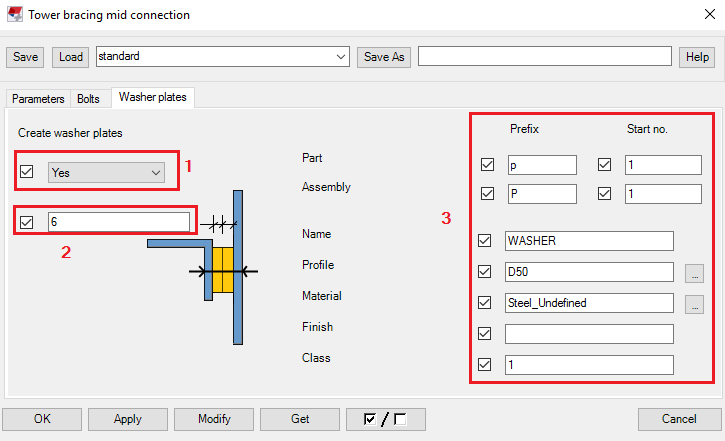Open the Material browse button next to Steel_Undefined
This screenshot has height=441, width=725.
[695, 303]
